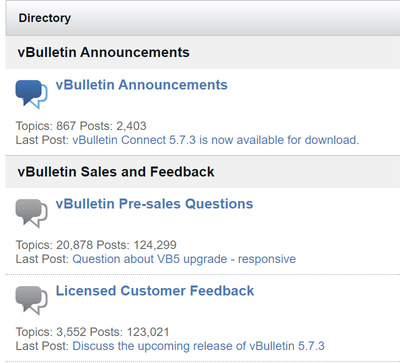Click the gray Pre-sales Questions forum icon

31,213
